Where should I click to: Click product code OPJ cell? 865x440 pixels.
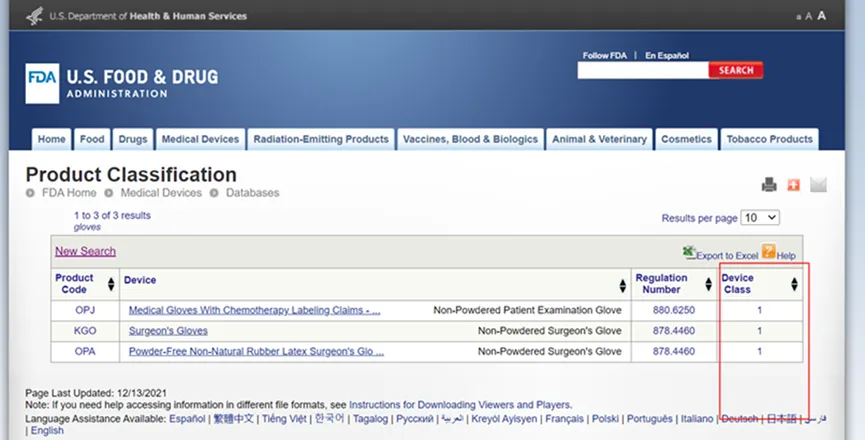[x=85, y=310]
